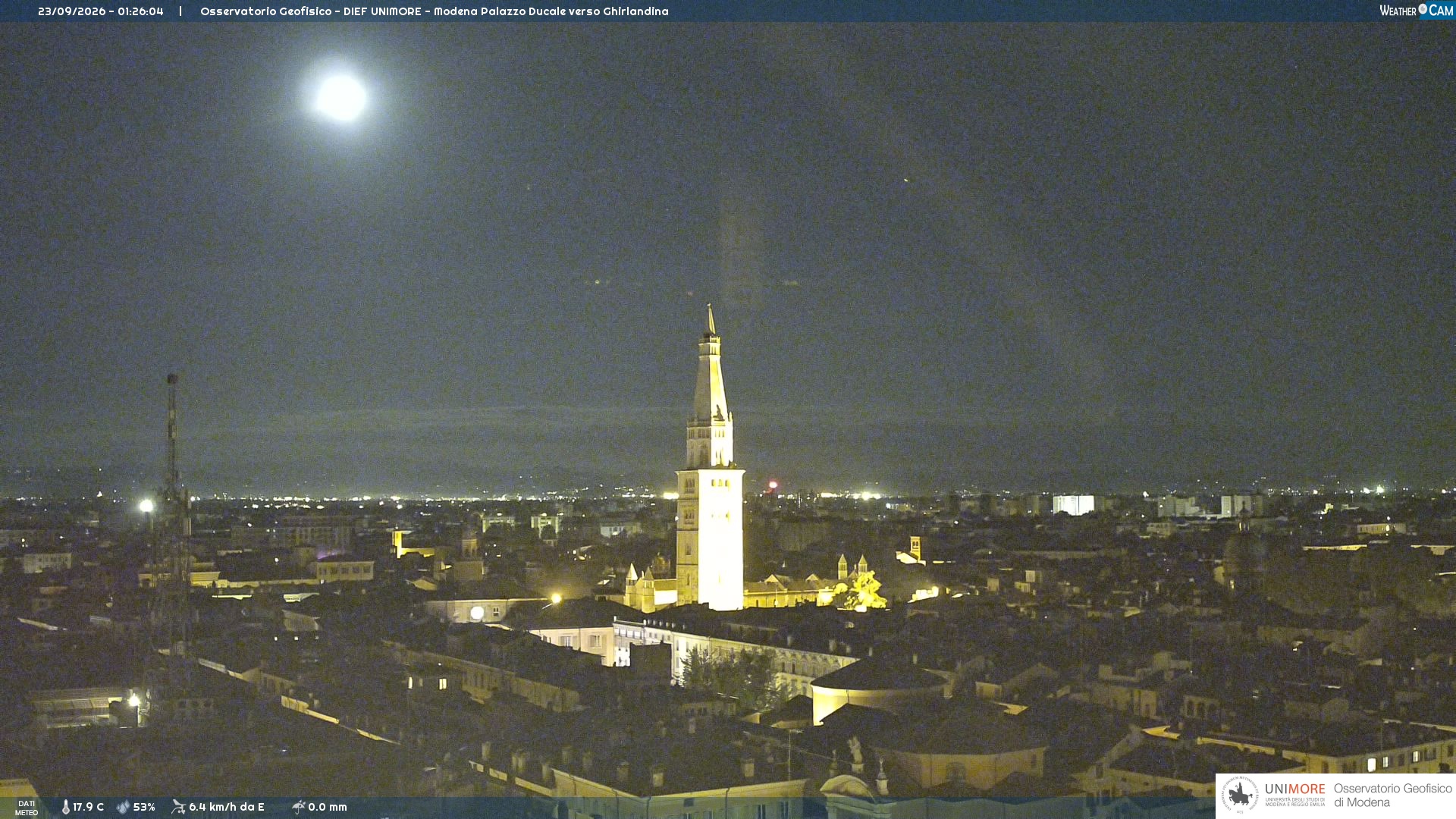Image resolution: width=1456 pixels, height=819 pixels.
Task: Click the UNIMORE university seal emblem
Action: (x=1240, y=795)
